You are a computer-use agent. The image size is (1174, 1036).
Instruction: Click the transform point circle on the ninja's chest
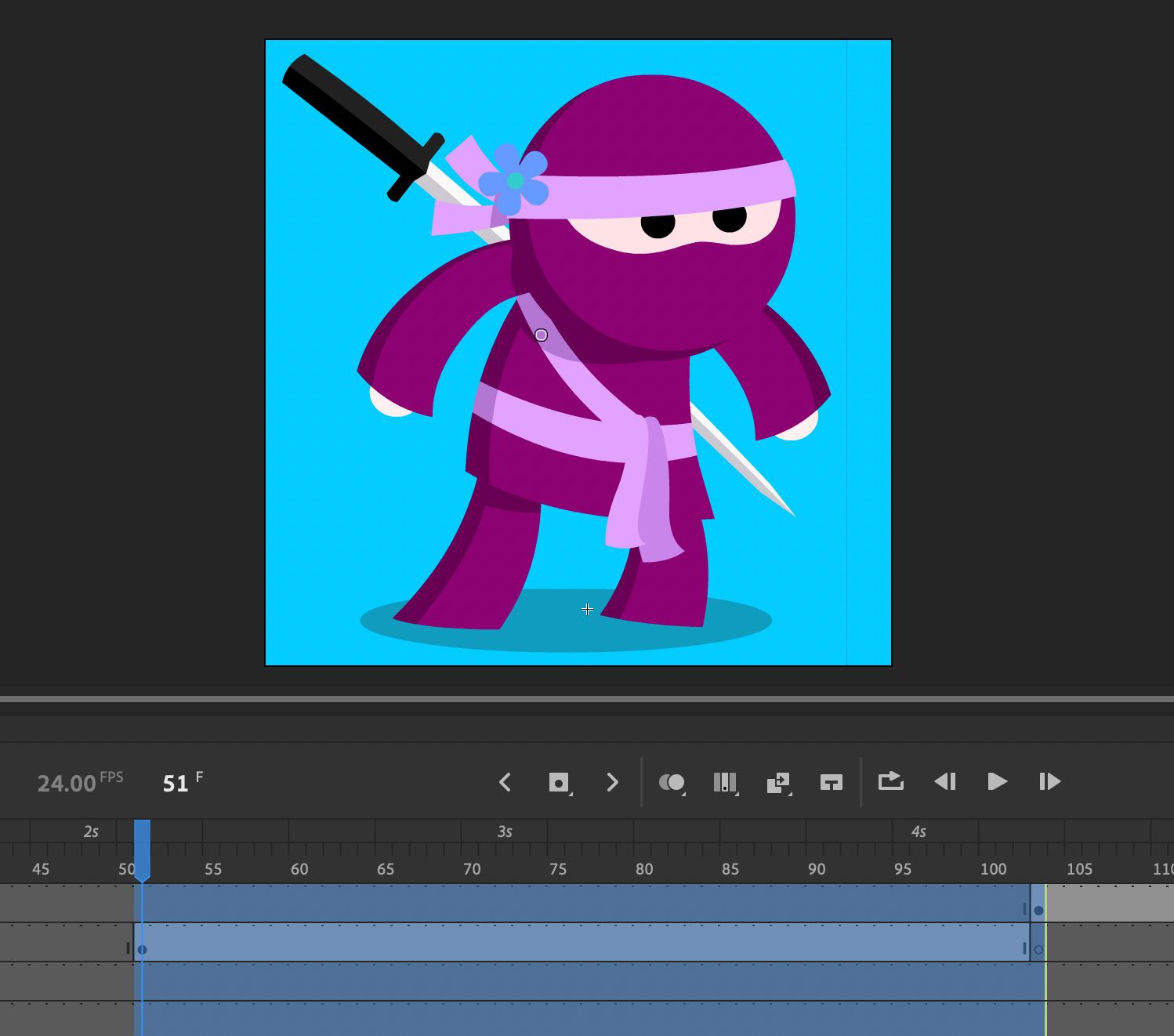click(541, 335)
